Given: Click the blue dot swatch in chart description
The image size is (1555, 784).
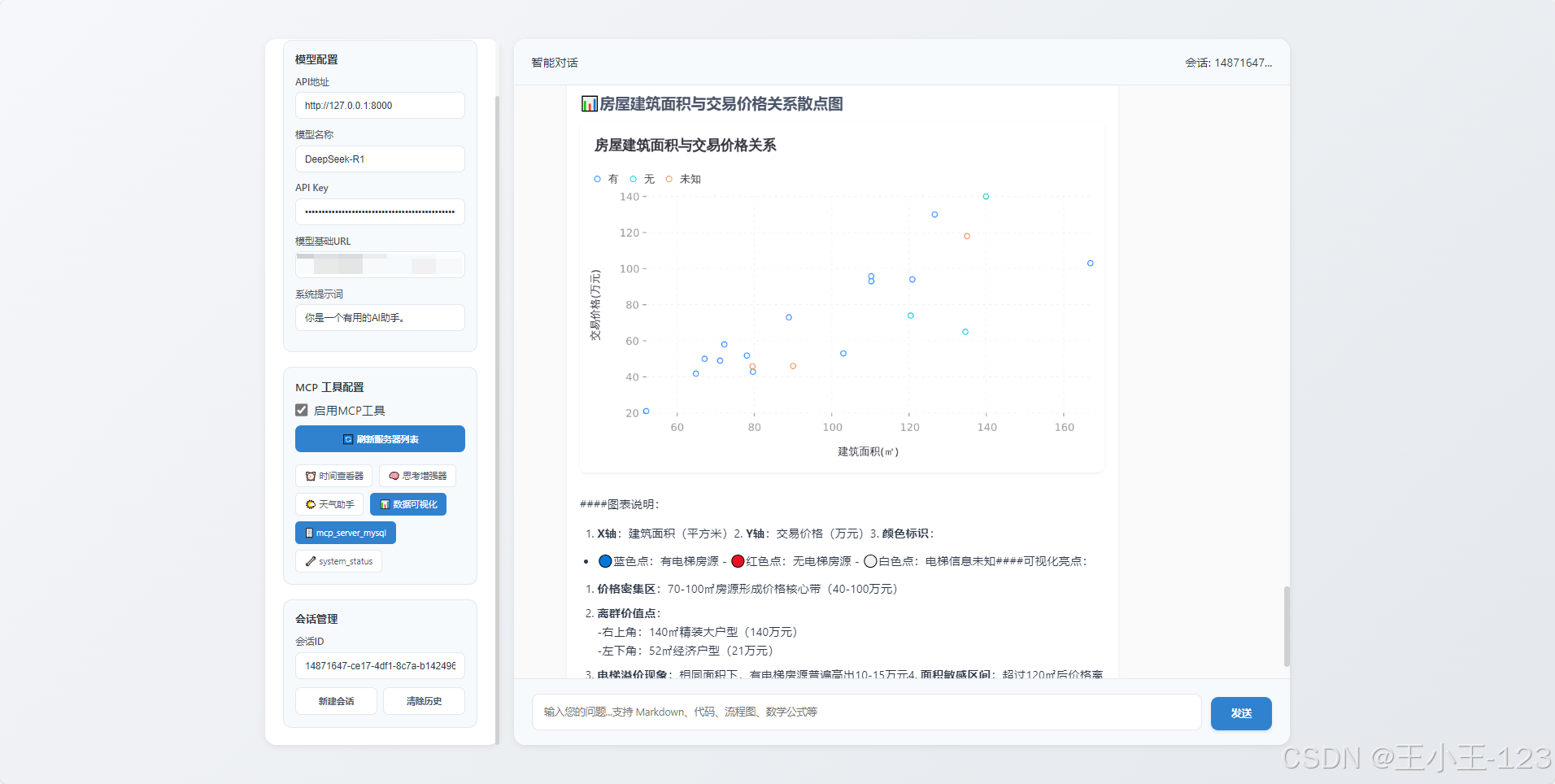Looking at the screenshot, I should point(605,560).
